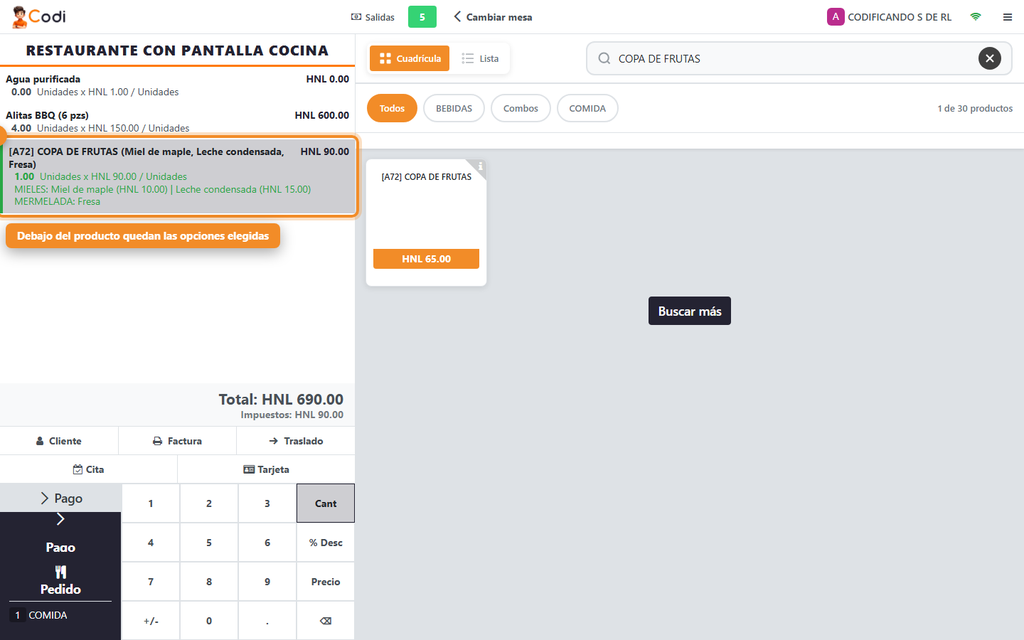This screenshot has height=640, width=1024.
Task: Select the Combos category filter
Action: pos(520,108)
